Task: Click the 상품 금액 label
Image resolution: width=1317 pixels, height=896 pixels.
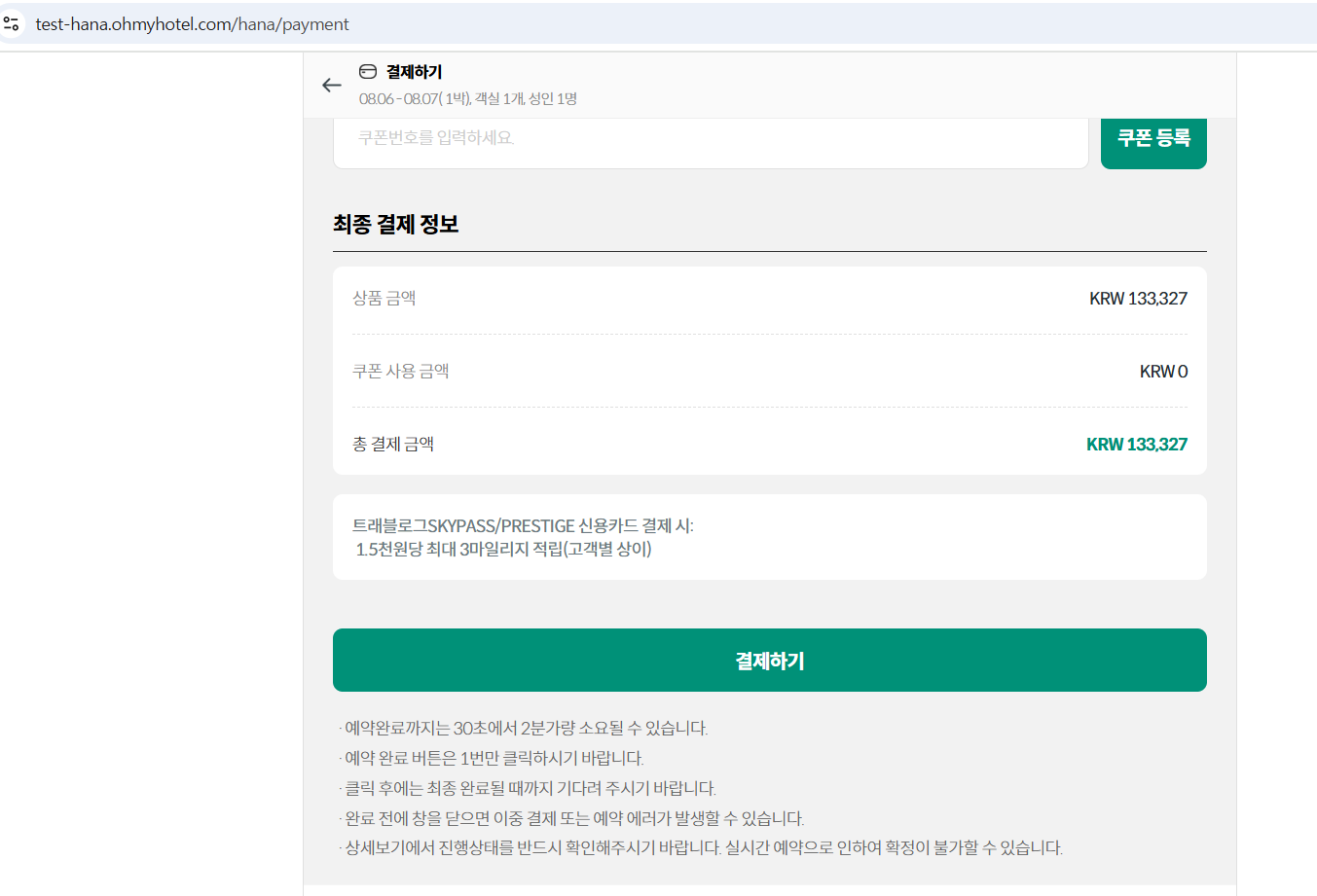Action: pos(384,299)
